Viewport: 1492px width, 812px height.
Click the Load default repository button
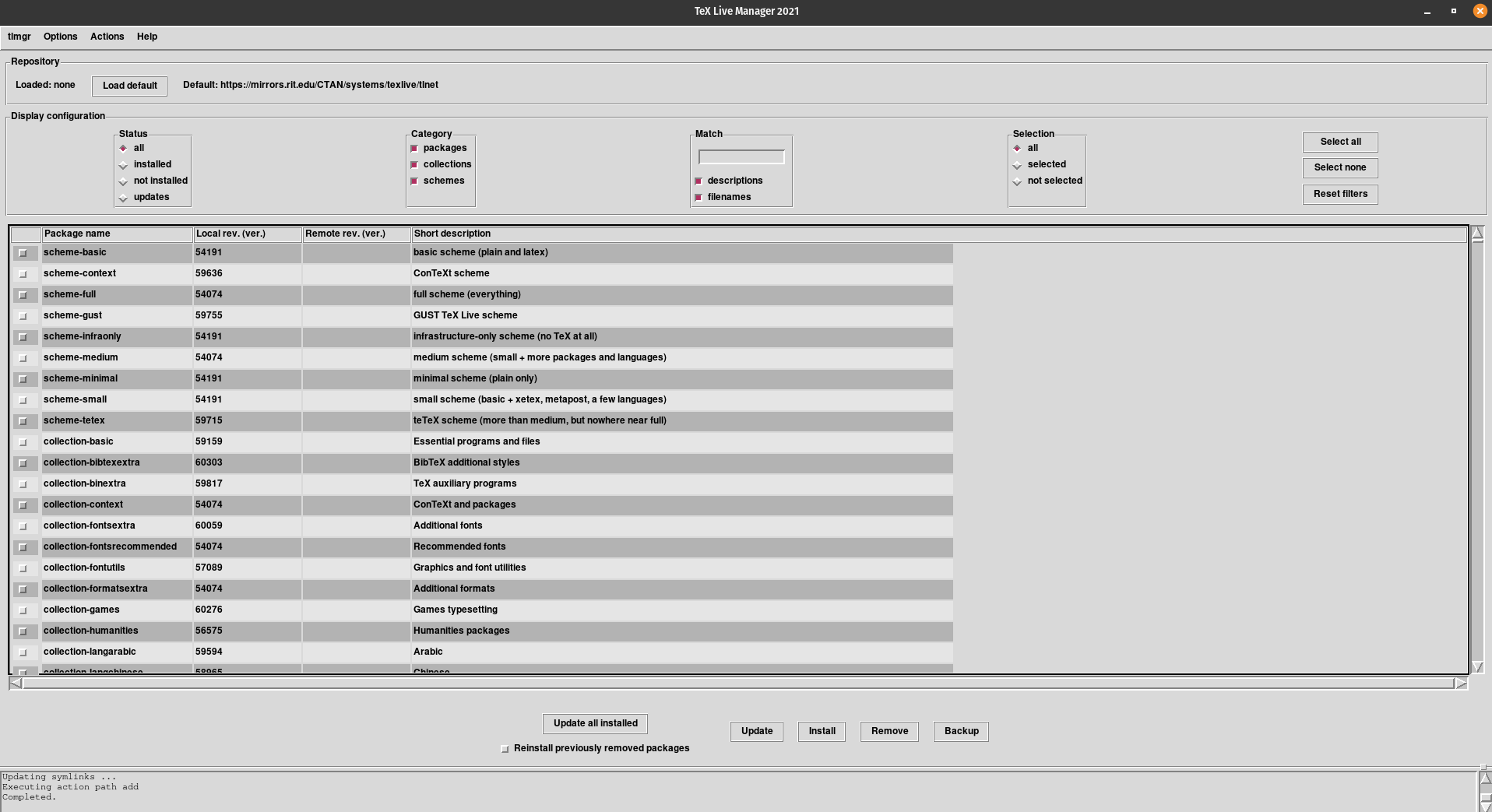point(129,86)
